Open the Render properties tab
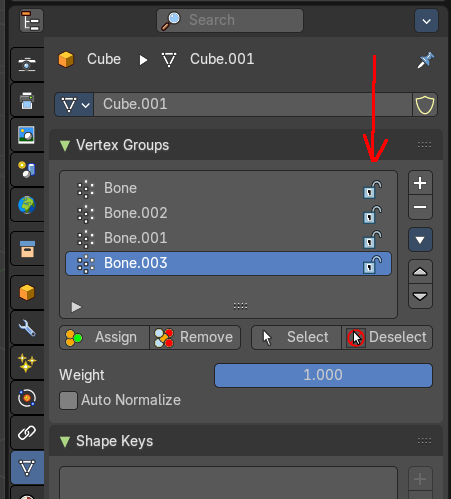This screenshot has height=499, width=451. click(x=27, y=64)
